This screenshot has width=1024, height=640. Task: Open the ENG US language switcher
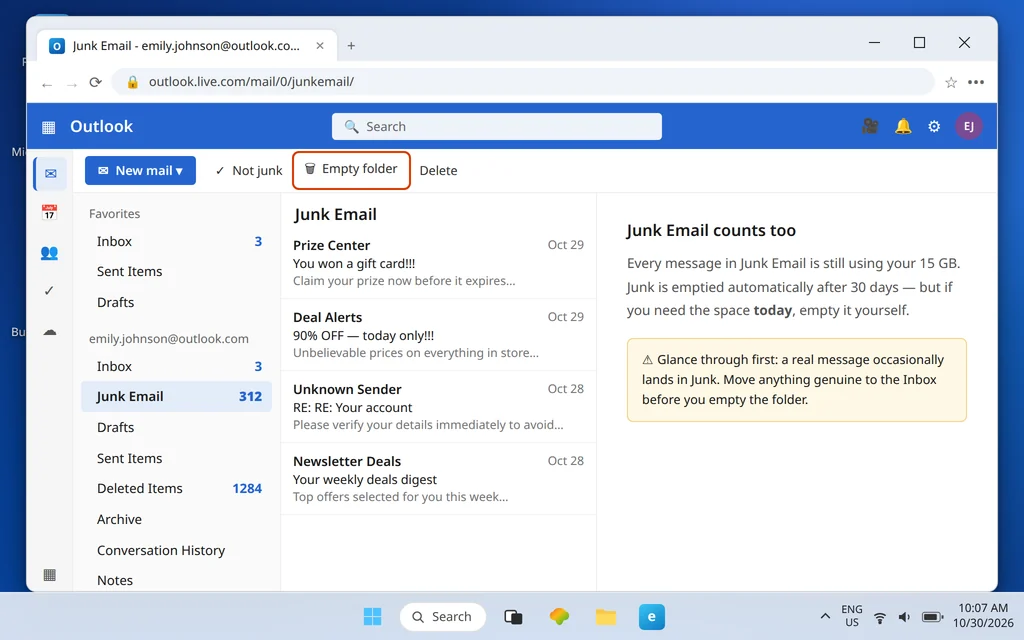852,616
